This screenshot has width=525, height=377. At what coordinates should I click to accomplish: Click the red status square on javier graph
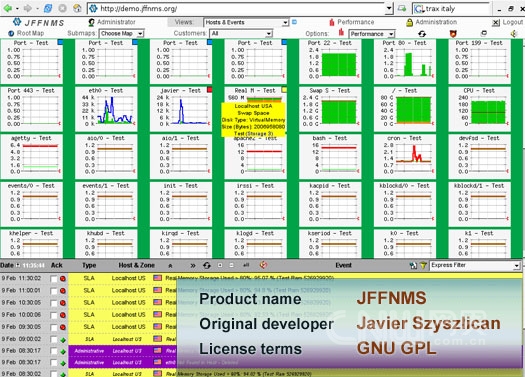point(210,89)
